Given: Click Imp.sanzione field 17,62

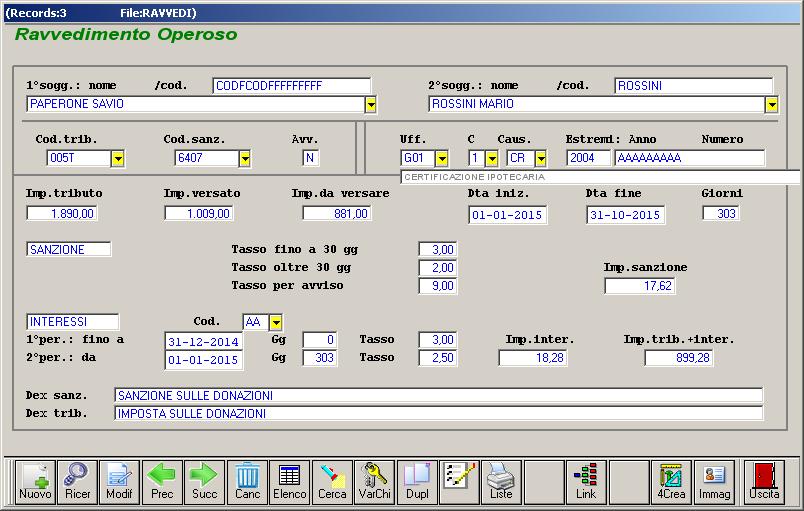Looking at the screenshot, I should (x=640, y=285).
